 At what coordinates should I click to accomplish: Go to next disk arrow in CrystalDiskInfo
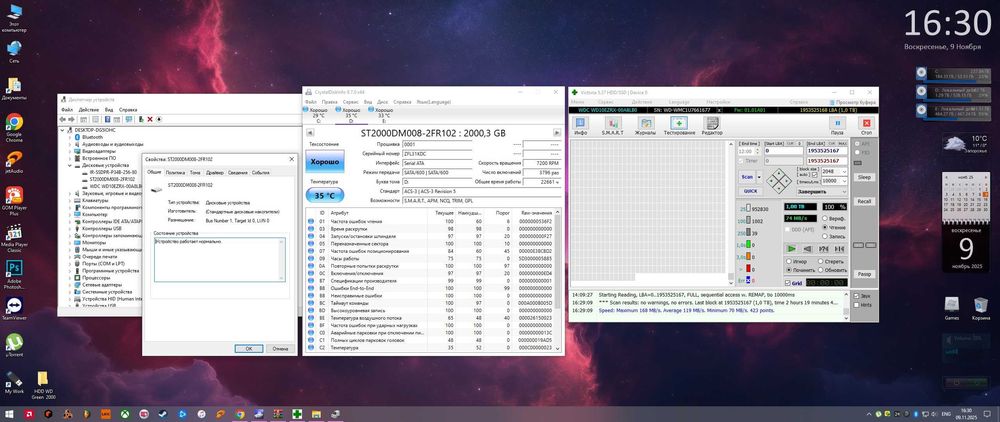[x=557, y=133]
